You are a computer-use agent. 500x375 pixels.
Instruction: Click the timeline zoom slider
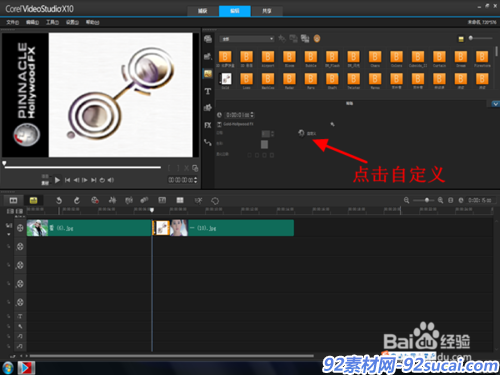click(x=424, y=200)
